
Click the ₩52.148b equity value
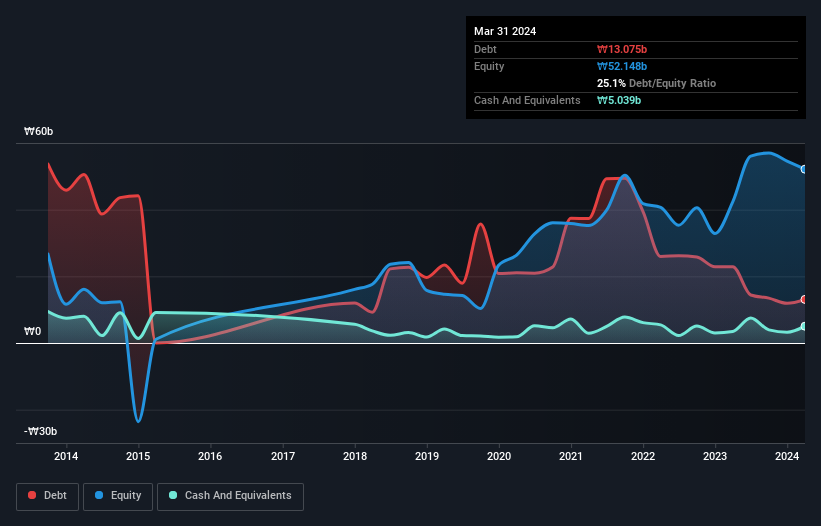click(622, 66)
